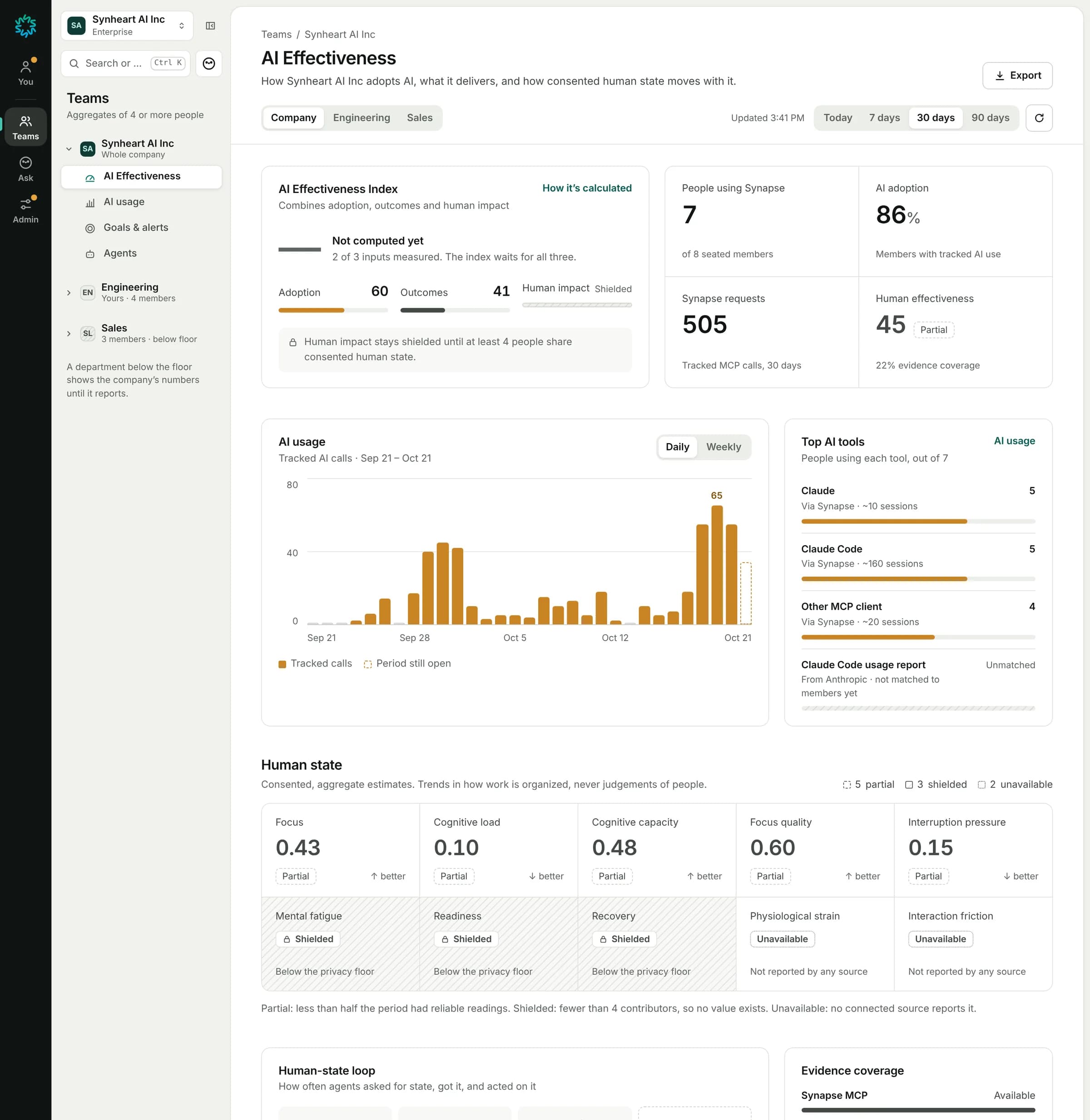The image size is (1090, 1120).
Task: Open Goals & alerts in the sidebar
Action: (141, 228)
